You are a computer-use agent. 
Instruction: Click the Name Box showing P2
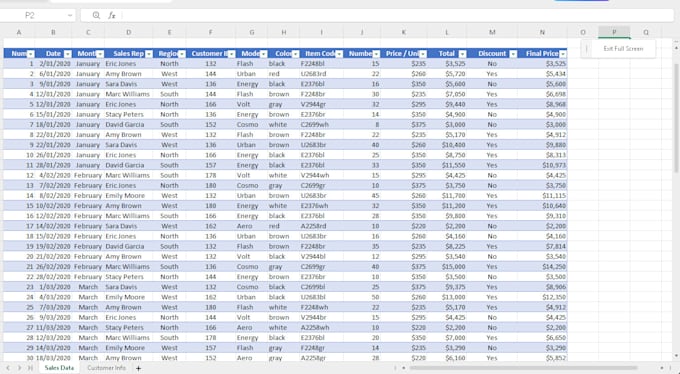[x=29, y=15]
